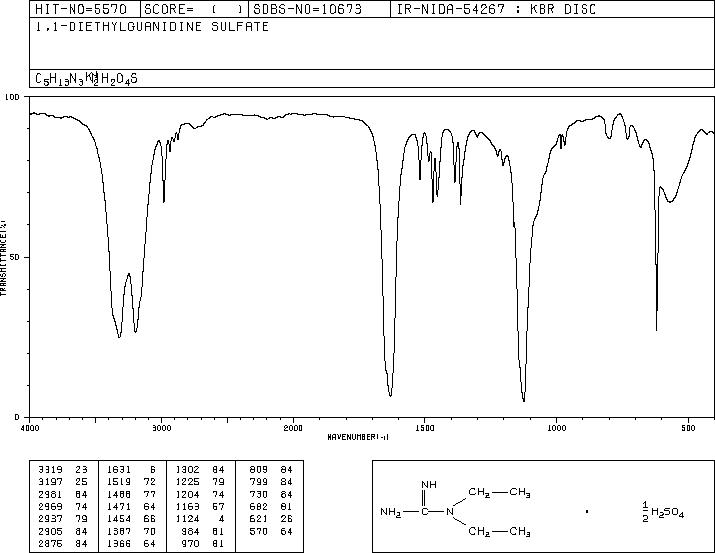
Task: Click the 3000 wavenumber axis label
Action: point(162,428)
